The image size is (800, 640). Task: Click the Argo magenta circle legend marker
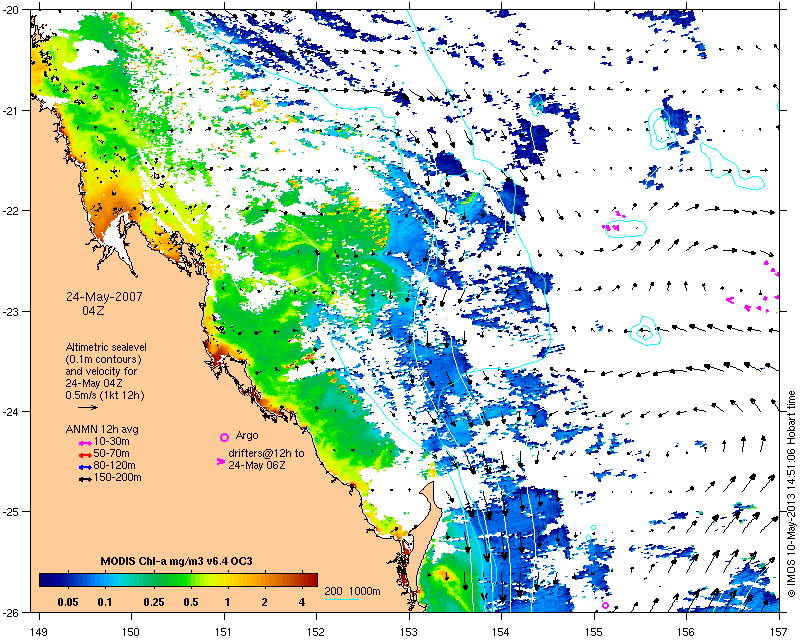(x=224, y=437)
